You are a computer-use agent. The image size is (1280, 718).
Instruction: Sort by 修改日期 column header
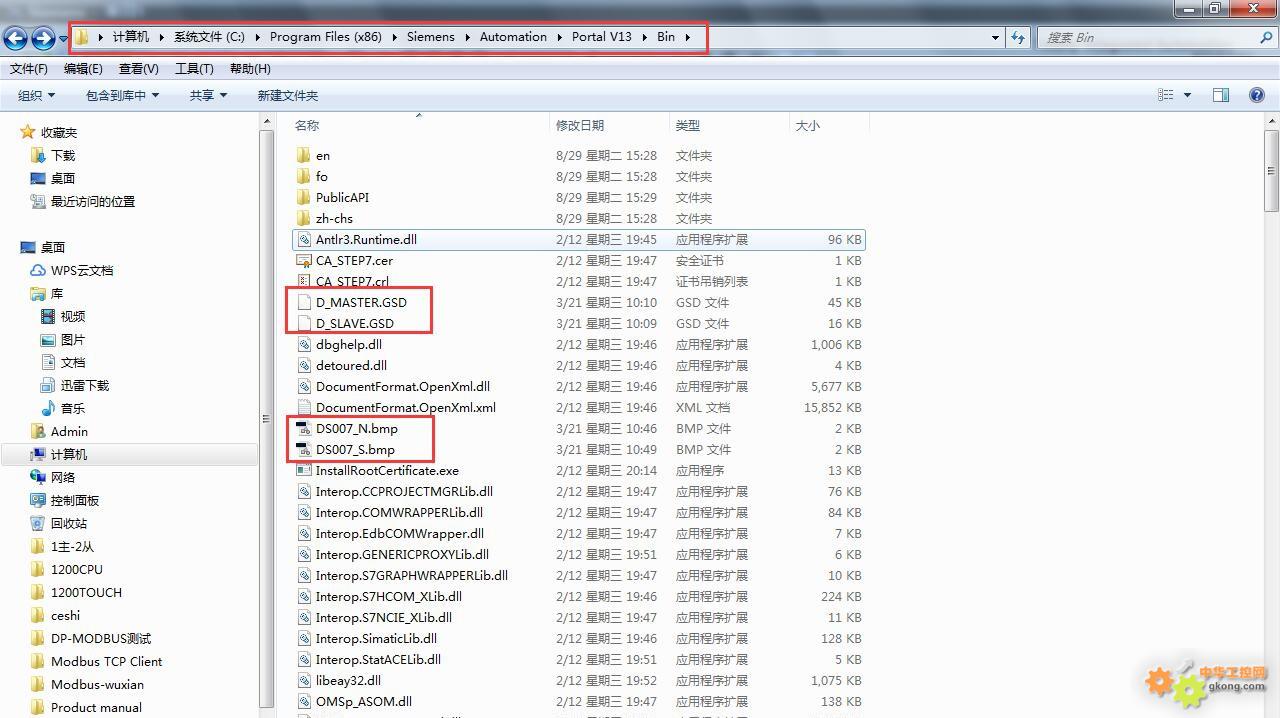coord(609,125)
